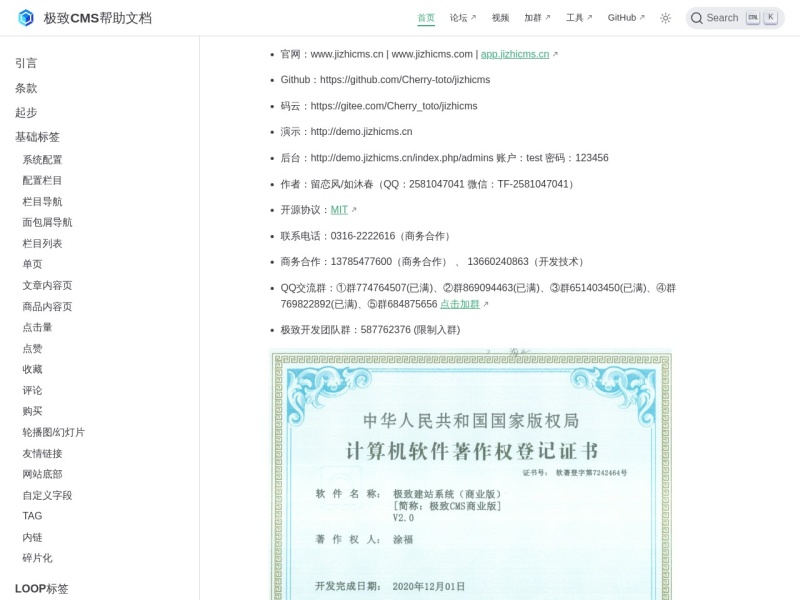Select 栏目列表 in the sidebar
This screenshot has width=800, height=600.
coord(42,243)
